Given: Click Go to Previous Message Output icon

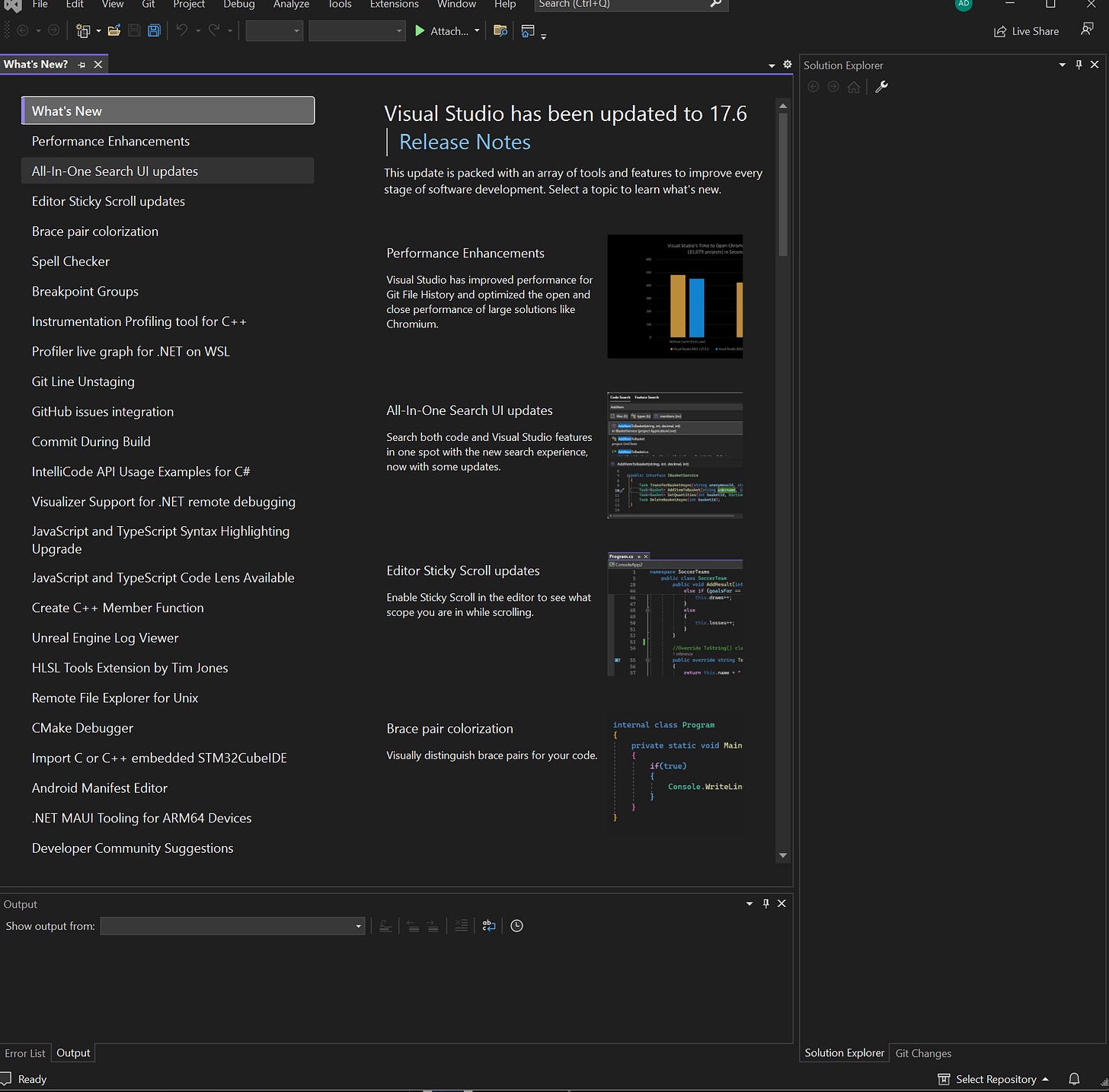Looking at the screenshot, I should click(413, 925).
